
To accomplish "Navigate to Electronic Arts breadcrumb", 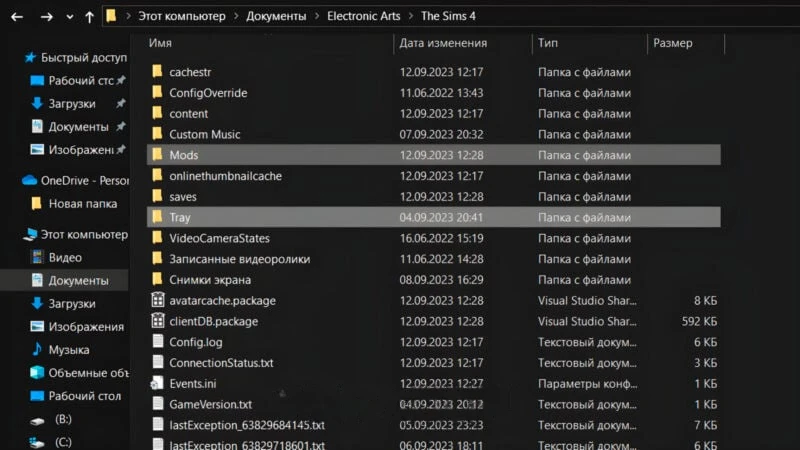I will click(x=363, y=16).
